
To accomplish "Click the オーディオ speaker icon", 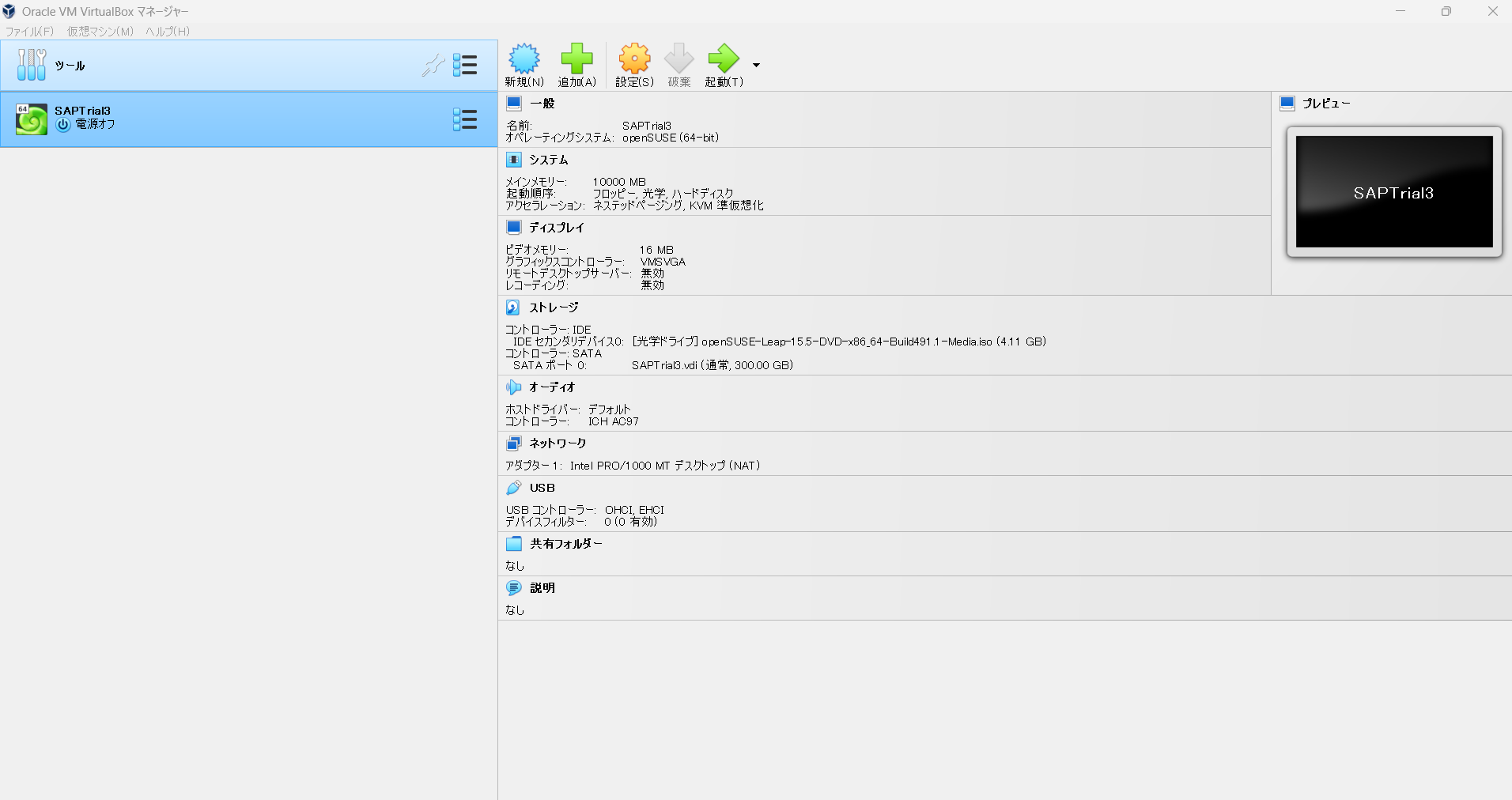I will click(514, 387).
